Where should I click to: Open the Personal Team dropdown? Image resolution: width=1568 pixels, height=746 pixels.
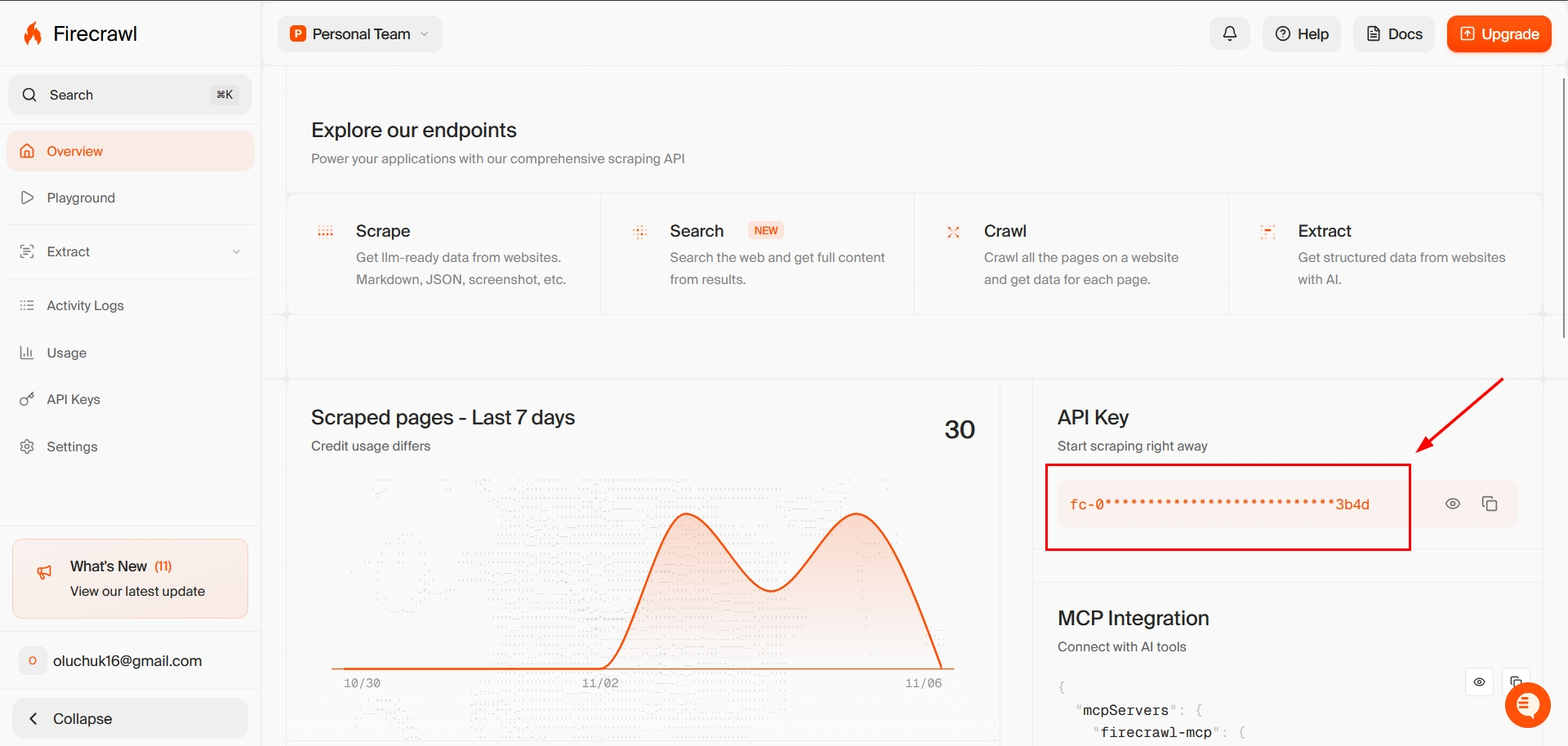pyautogui.click(x=360, y=33)
